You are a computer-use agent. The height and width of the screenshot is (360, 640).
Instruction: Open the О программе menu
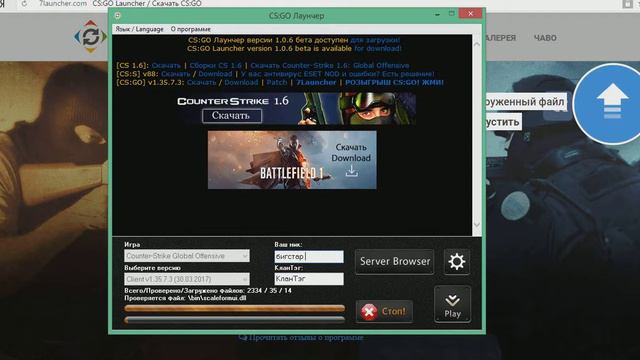[x=191, y=29]
